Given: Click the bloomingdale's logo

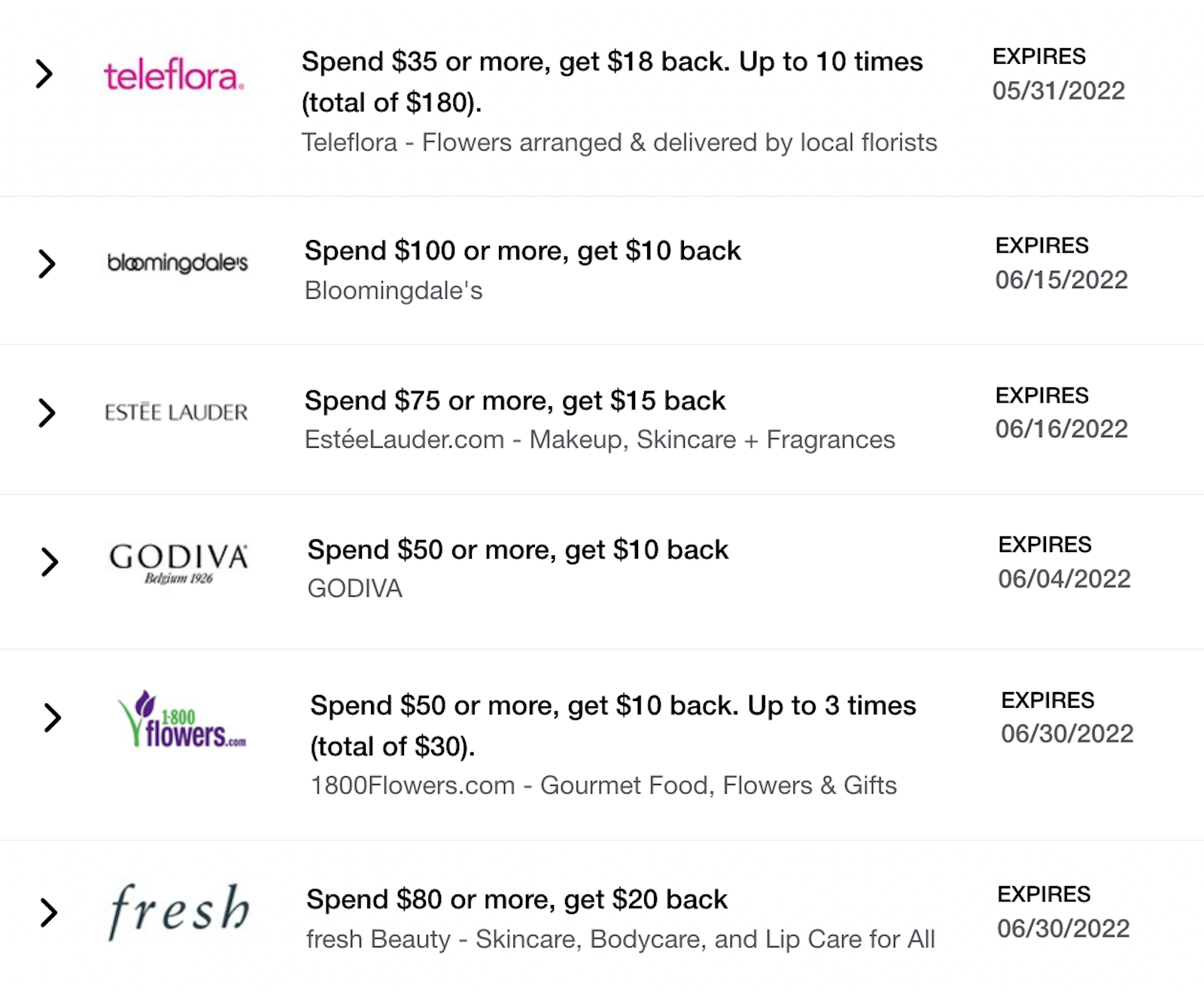Looking at the screenshot, I should pos(178,263).
